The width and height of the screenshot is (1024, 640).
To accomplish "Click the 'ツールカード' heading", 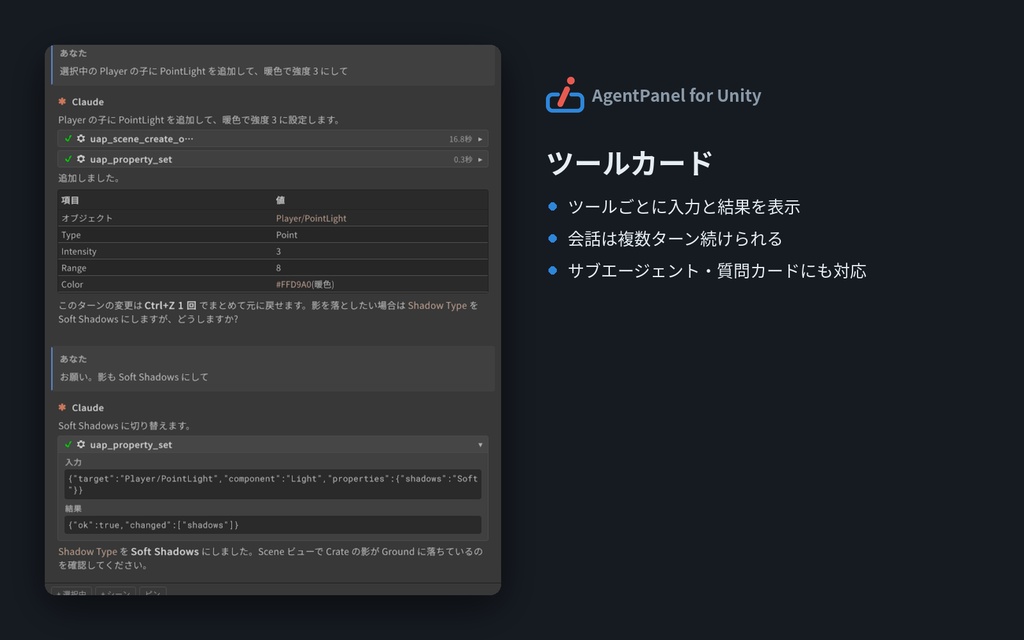I will tap(629, 163).
